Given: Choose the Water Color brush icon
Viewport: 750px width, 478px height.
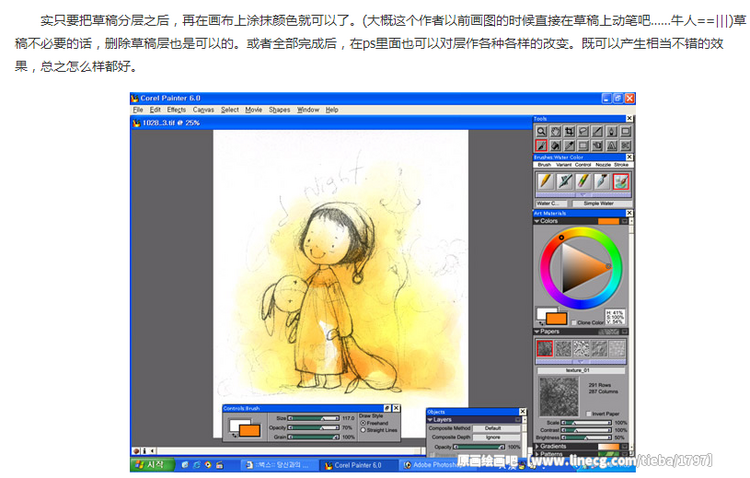Looking at the screenshot, I should pyautogui.click(x=621, y=181).
